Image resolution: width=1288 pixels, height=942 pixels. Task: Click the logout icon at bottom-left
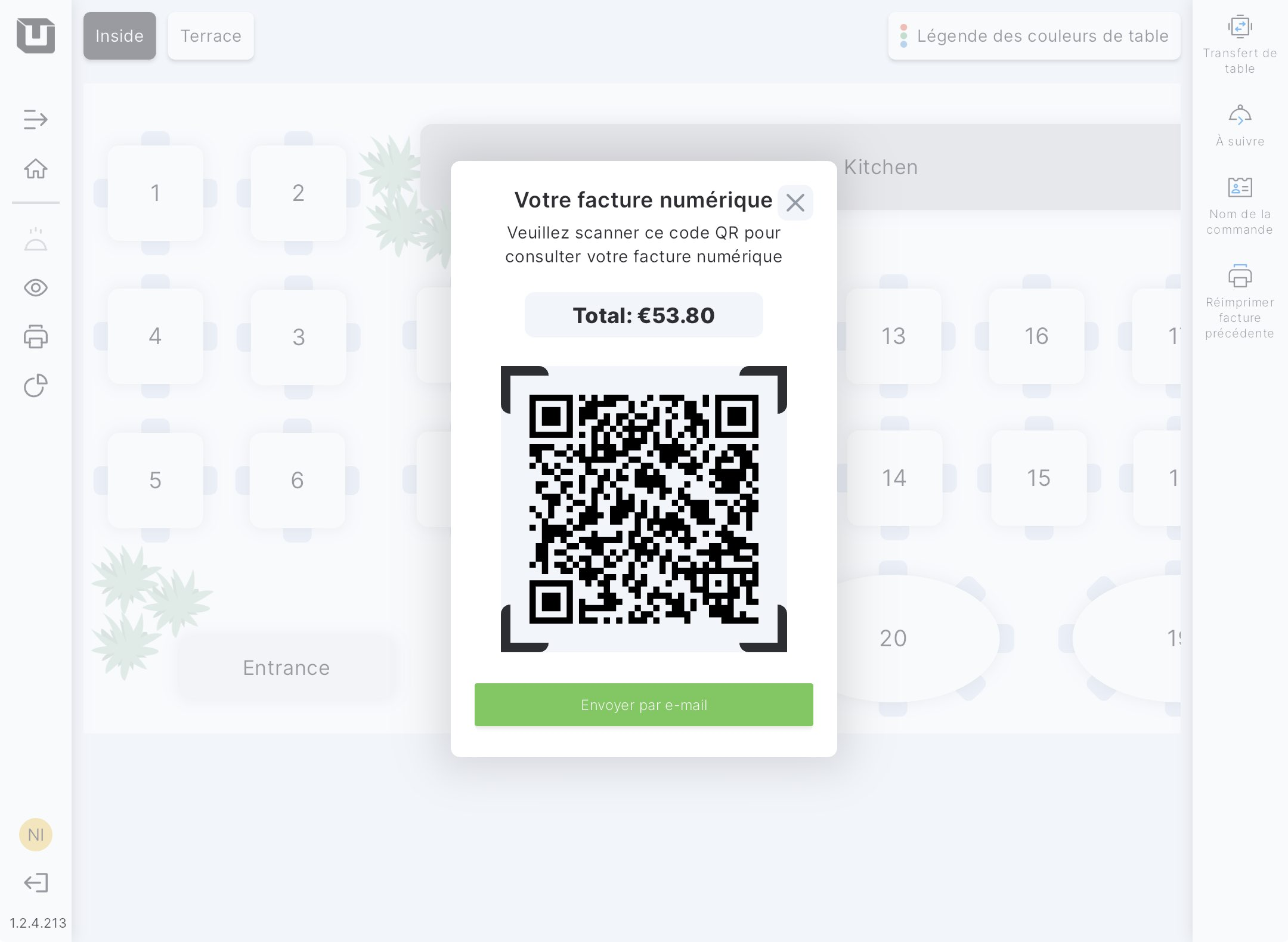(x=35, y=882)
